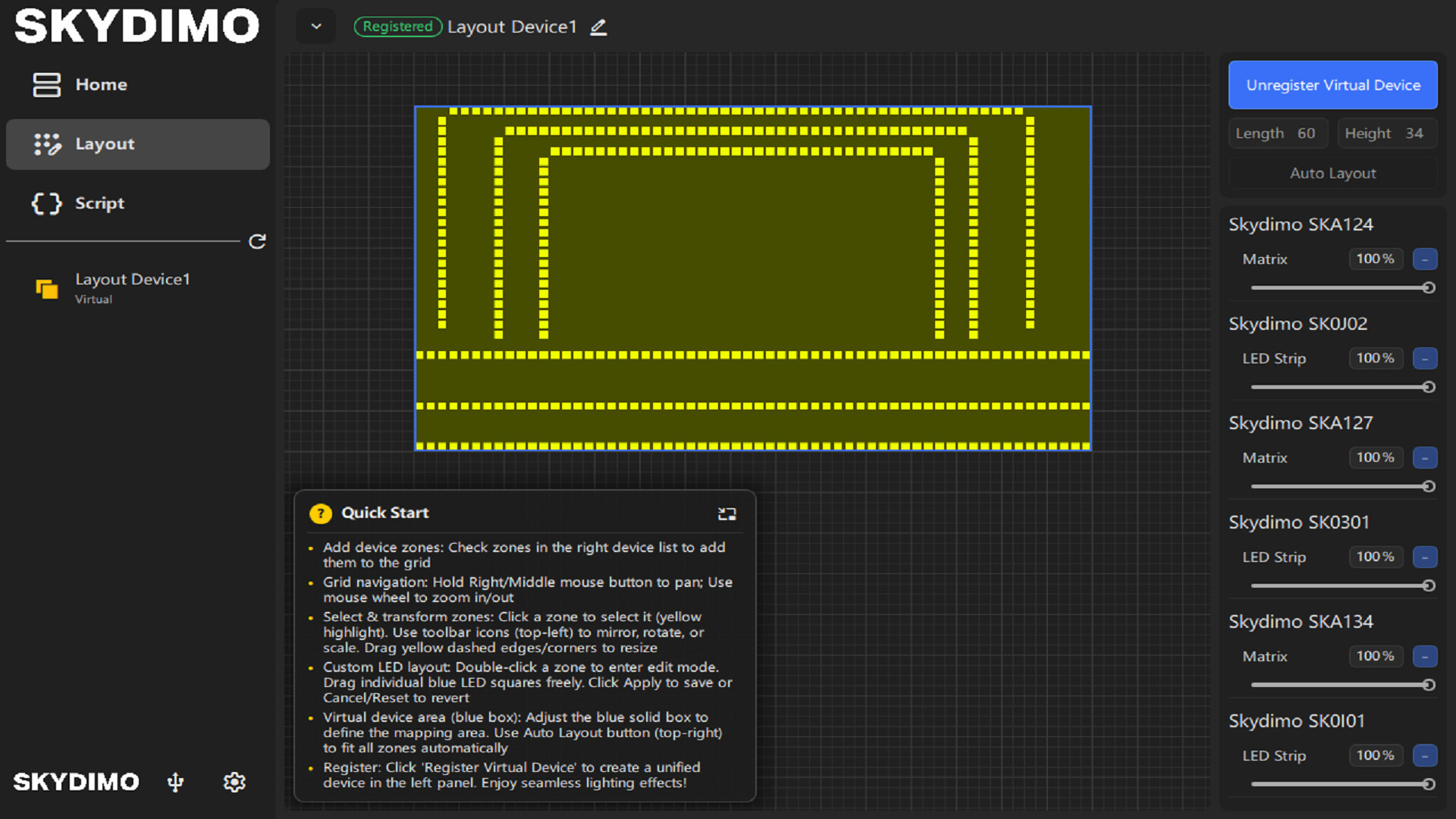
Task: Click the expand icon on Quick Start panel
Action: pos(726,513)
